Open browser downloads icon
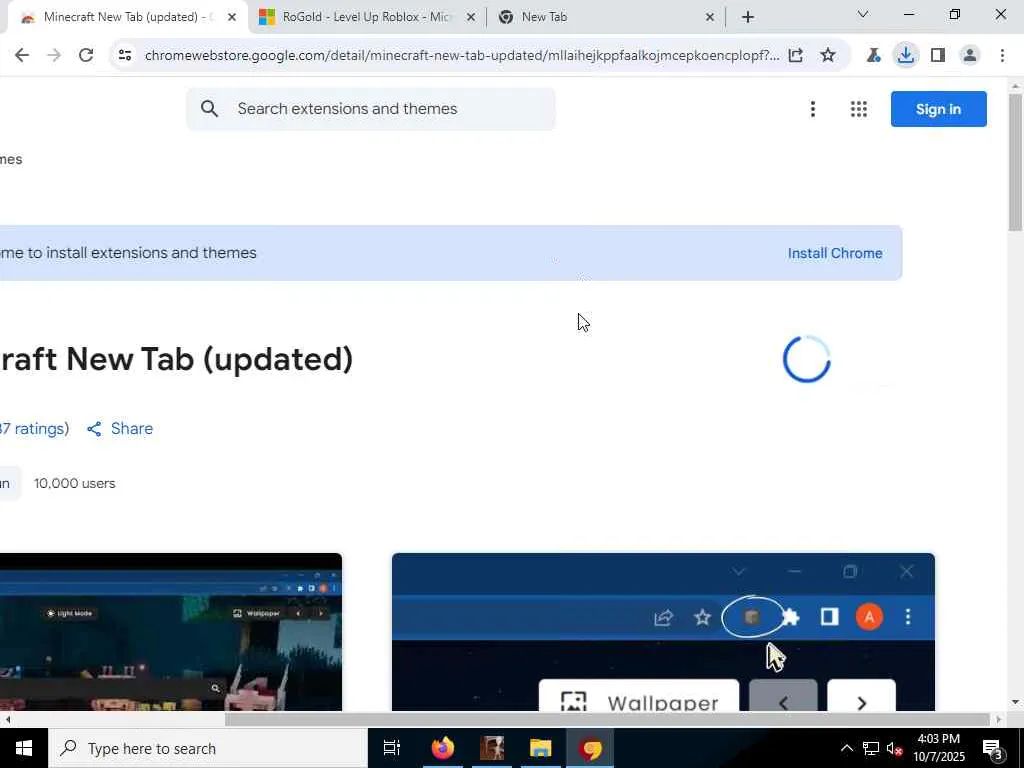This screenshot has width=1024, height=768. 906,56
